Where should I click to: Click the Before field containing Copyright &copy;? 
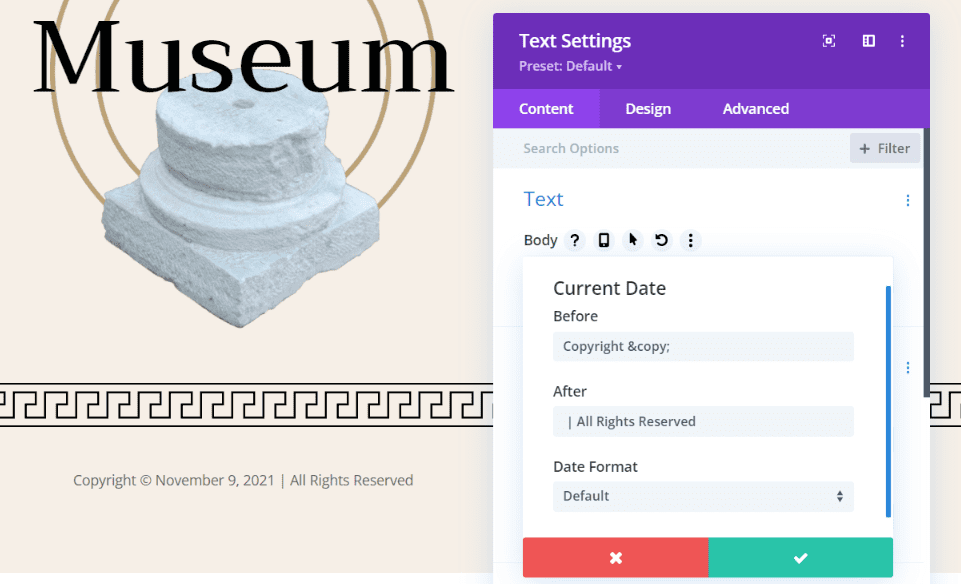click(x=703, y=346)
